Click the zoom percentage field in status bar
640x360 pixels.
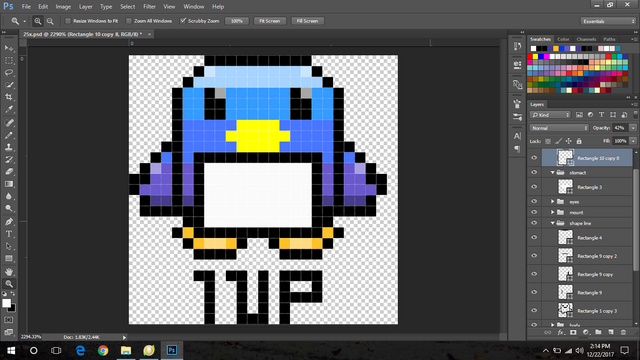point(31,337)
